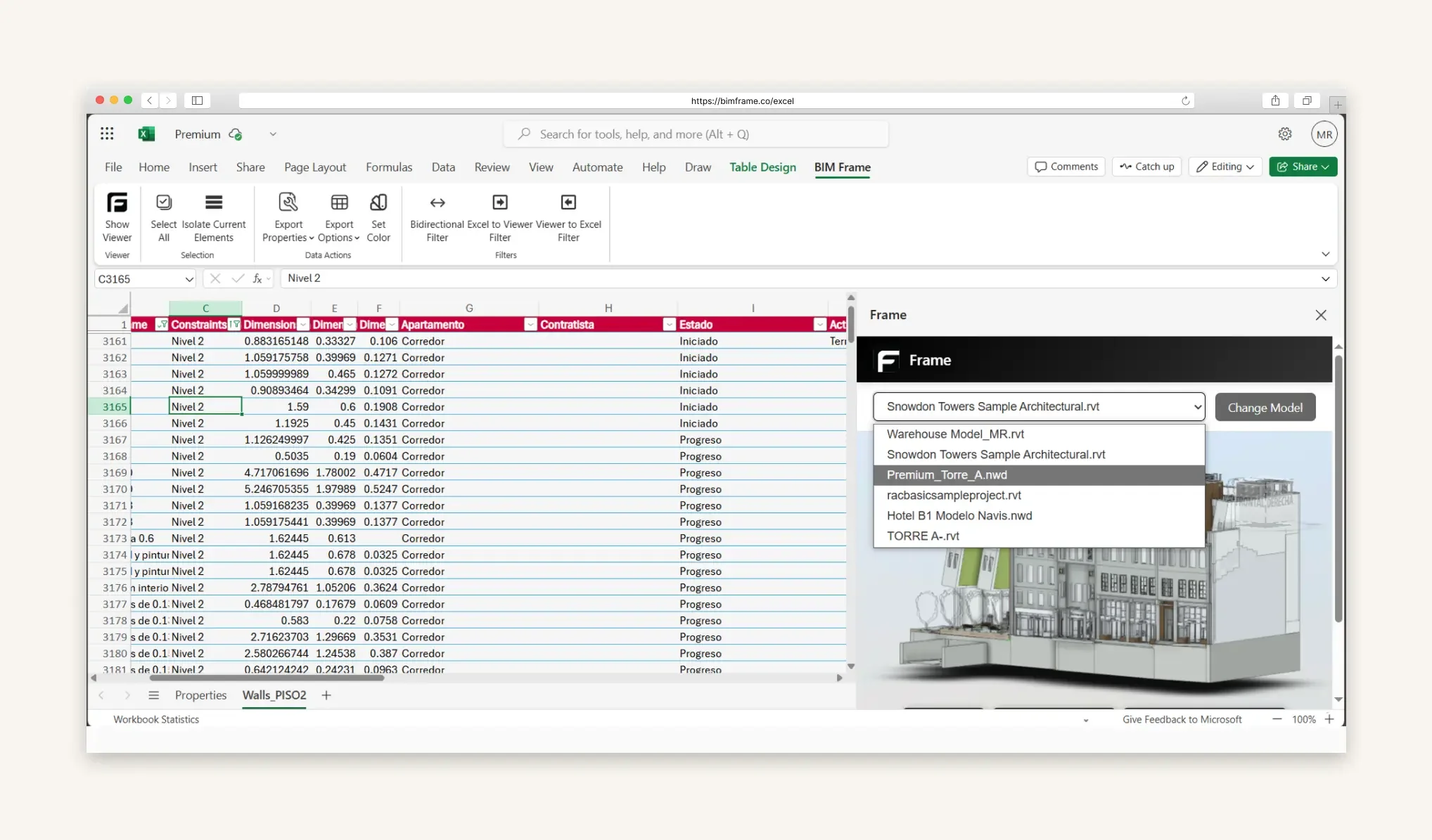Open the Table Design tab

pos(762,167)
